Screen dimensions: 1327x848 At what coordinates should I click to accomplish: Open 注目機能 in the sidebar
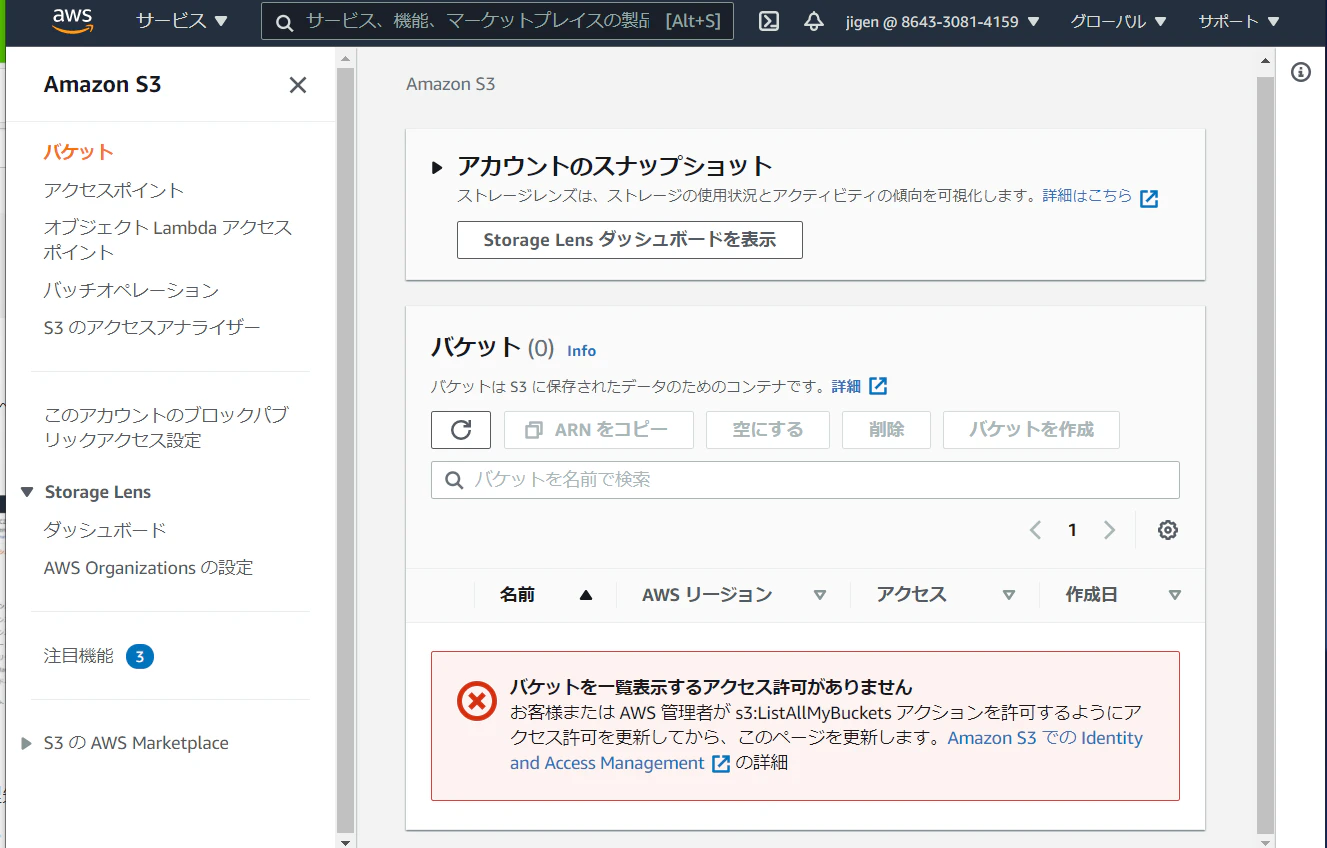[79, 657]
